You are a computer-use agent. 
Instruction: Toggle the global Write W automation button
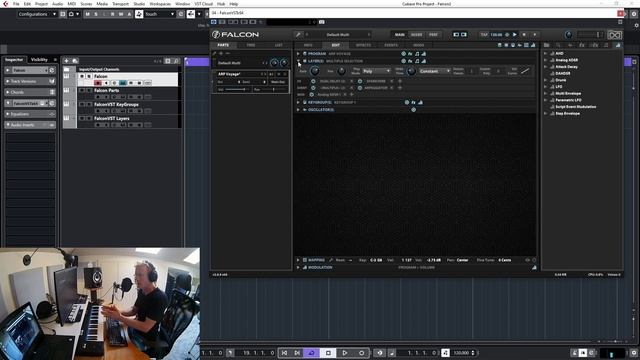point(121,14)
